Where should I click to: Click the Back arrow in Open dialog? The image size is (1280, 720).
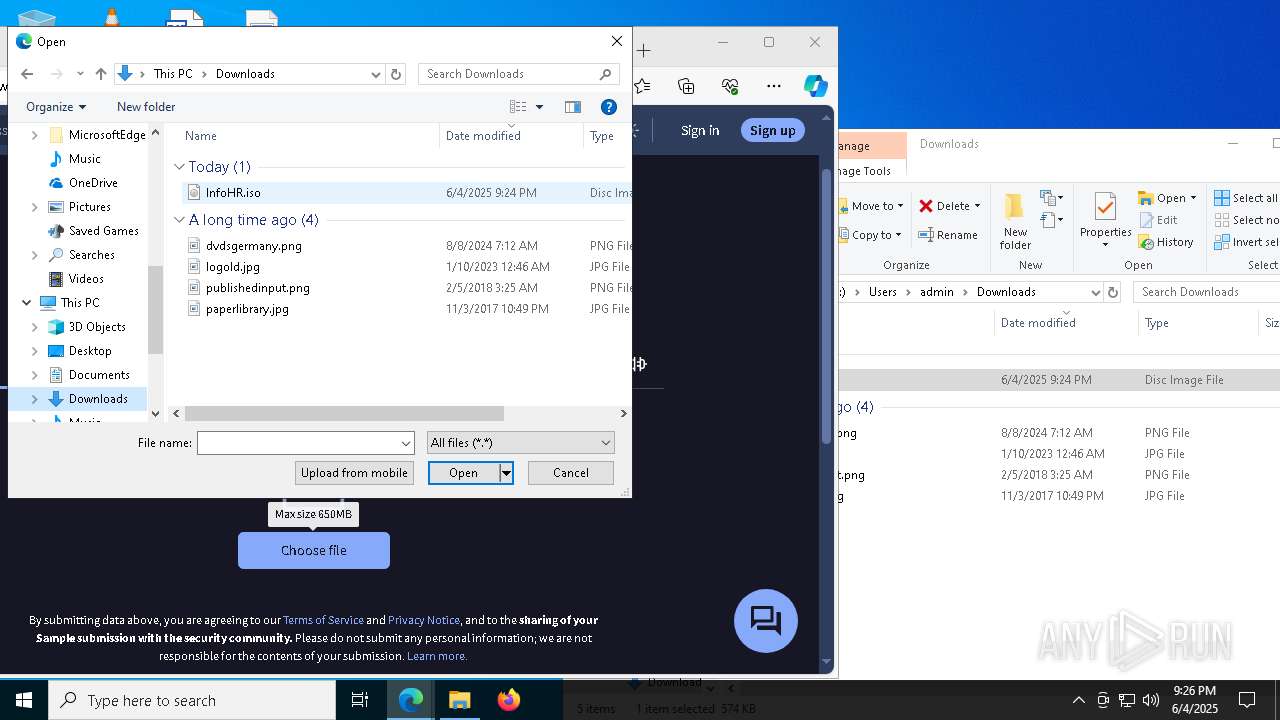(27, 74)
